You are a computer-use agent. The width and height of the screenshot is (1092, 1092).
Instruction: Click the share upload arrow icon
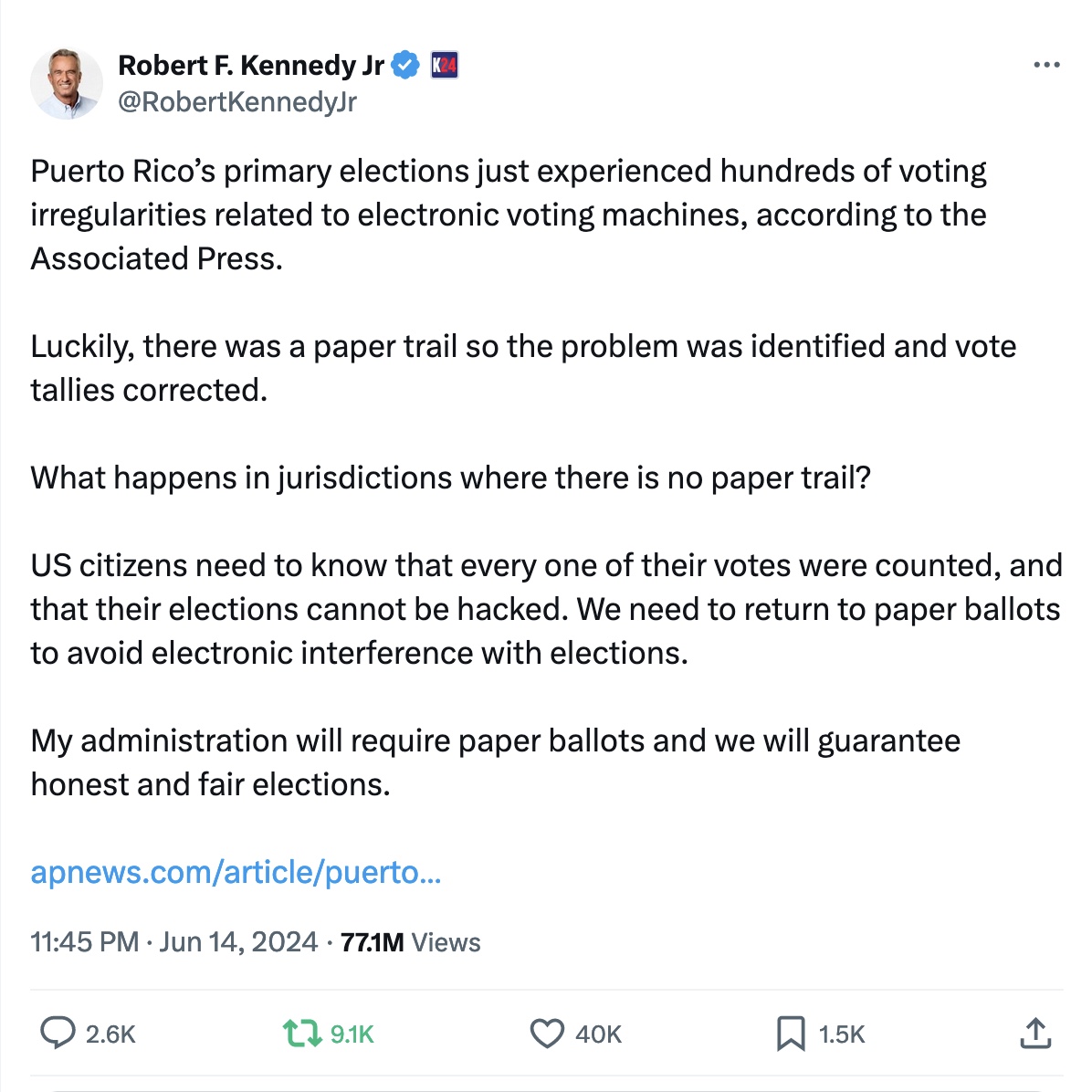coord(1034,1034)
